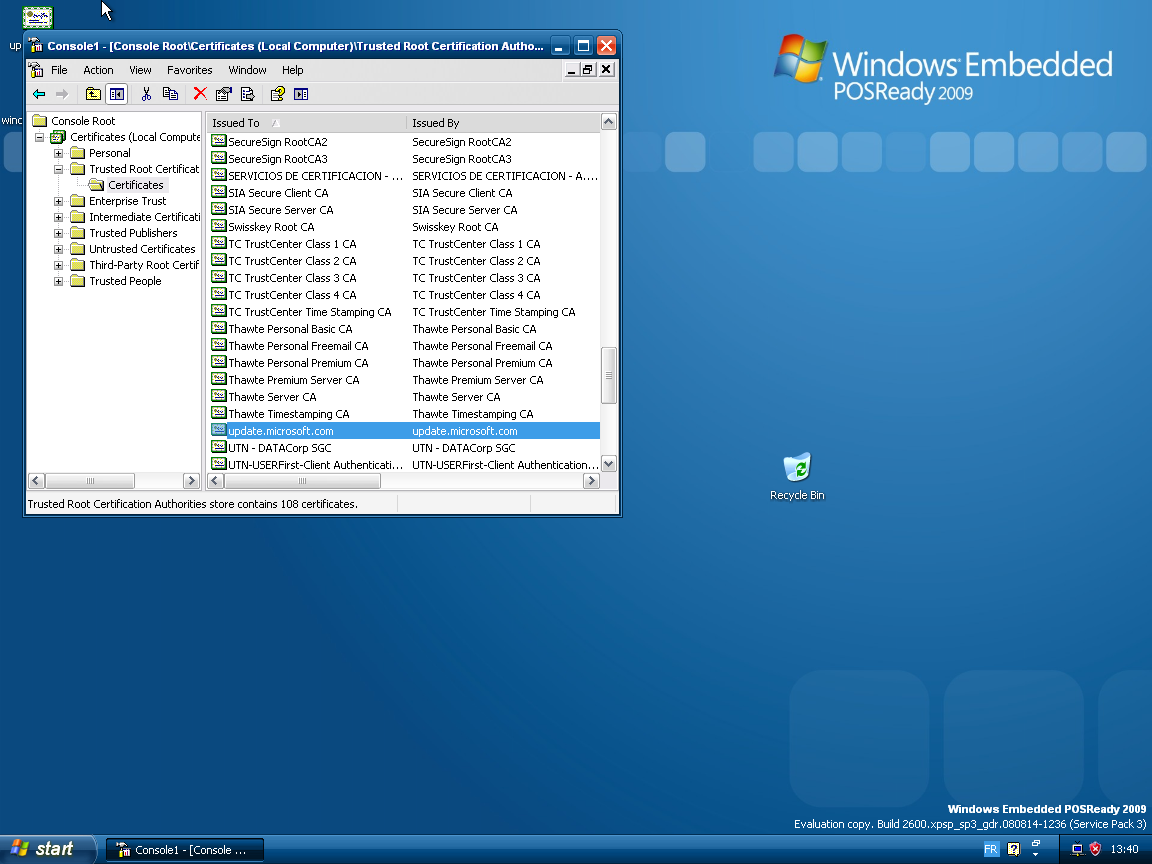This screenshot has width=1152, height=864.
Task: Open Properties via toolbar icon
Action: pos(223,94)
